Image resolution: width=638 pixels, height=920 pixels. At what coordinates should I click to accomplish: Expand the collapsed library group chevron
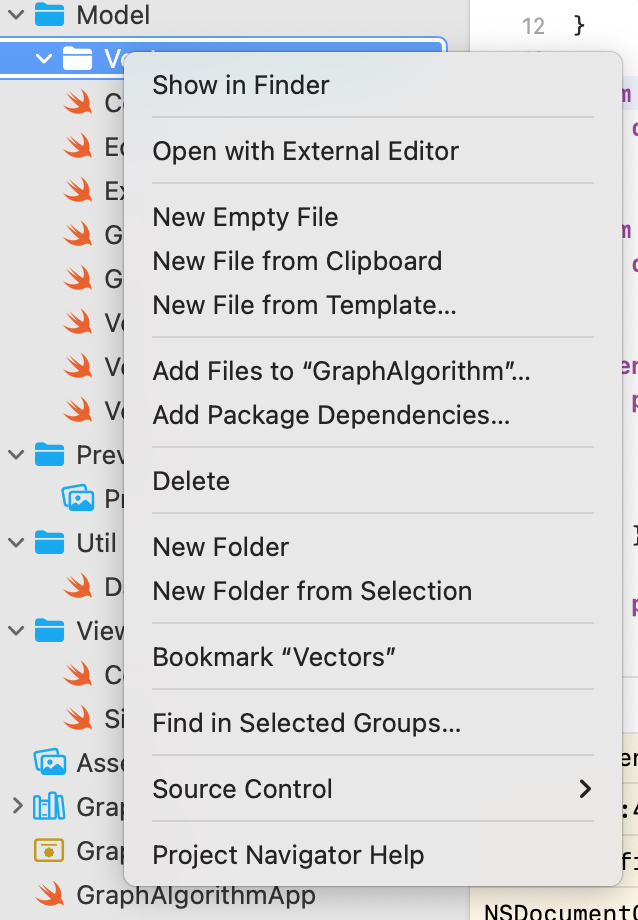click(16, 806)
